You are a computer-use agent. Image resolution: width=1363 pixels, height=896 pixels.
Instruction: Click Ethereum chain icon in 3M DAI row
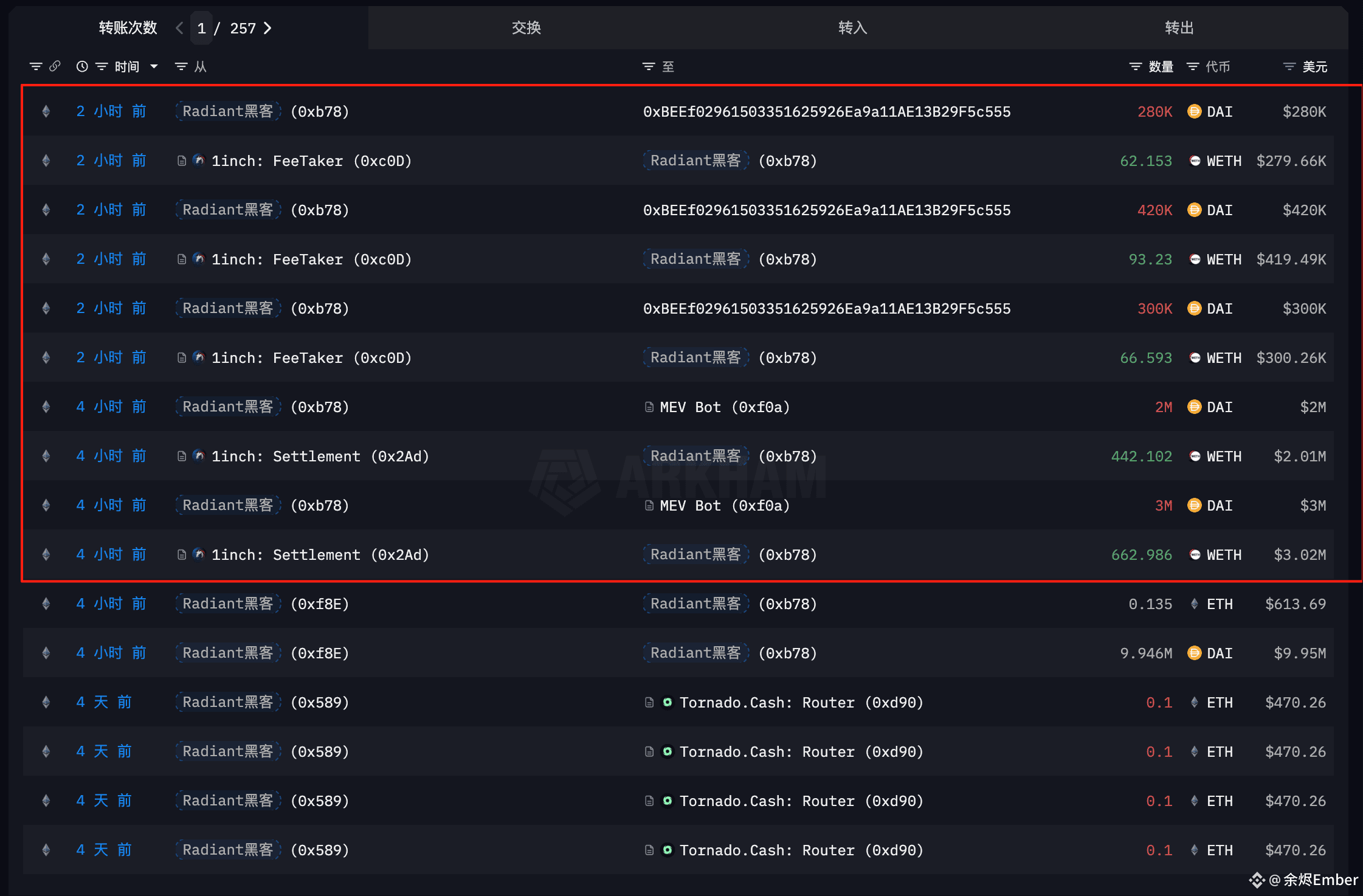46,505
